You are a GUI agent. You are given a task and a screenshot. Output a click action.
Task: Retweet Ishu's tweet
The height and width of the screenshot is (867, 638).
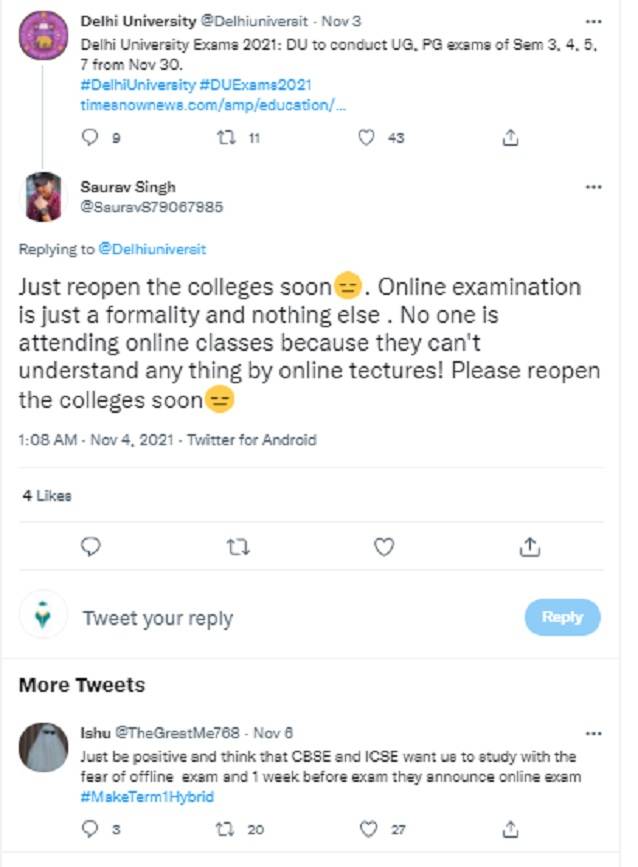pos(224,828)
